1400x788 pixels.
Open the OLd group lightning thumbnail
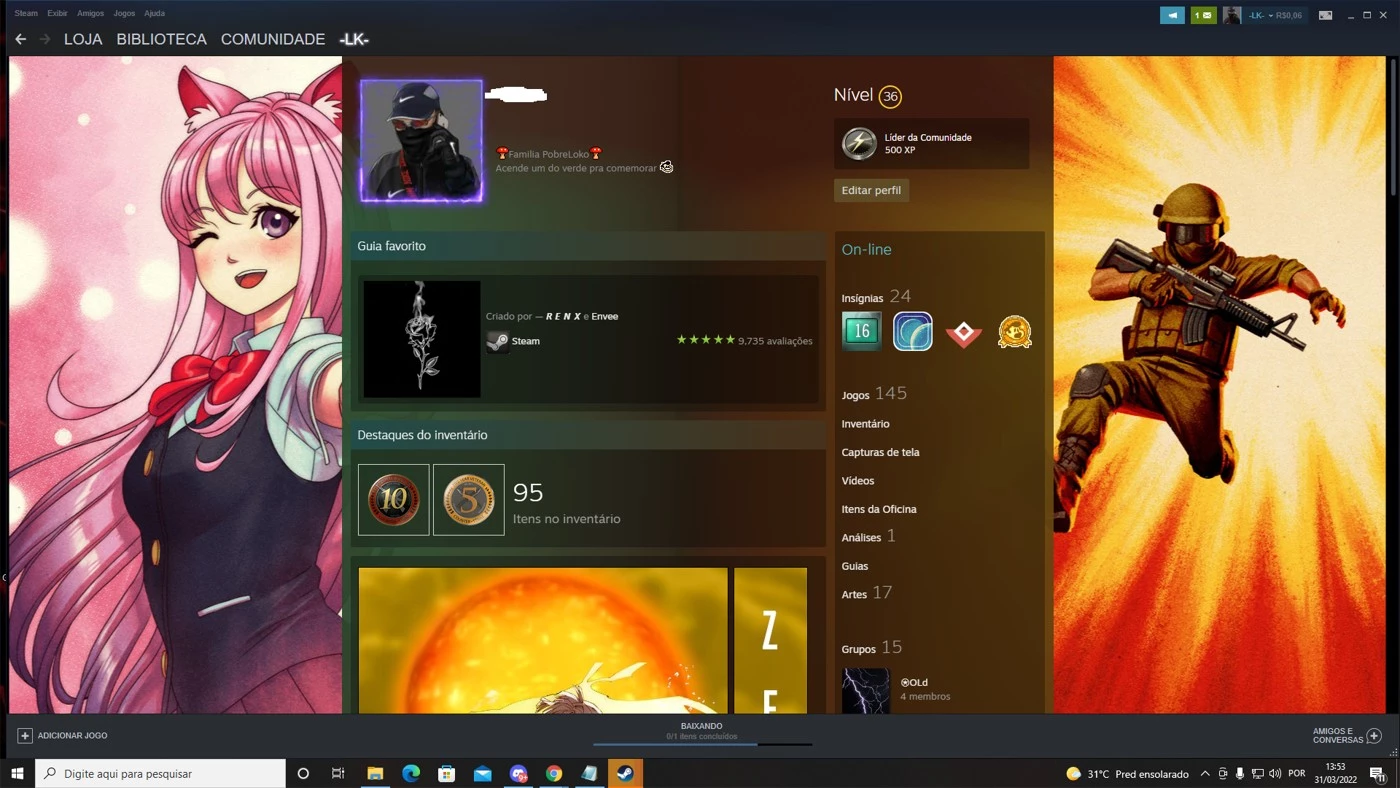pyautogui.click(x=865, y=690)
